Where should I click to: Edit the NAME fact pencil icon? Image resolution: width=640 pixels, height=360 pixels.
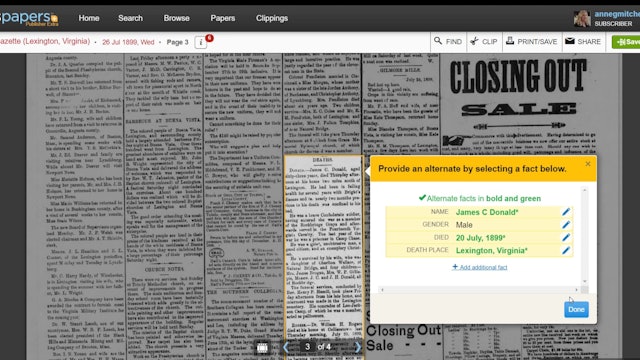(566, 212)
